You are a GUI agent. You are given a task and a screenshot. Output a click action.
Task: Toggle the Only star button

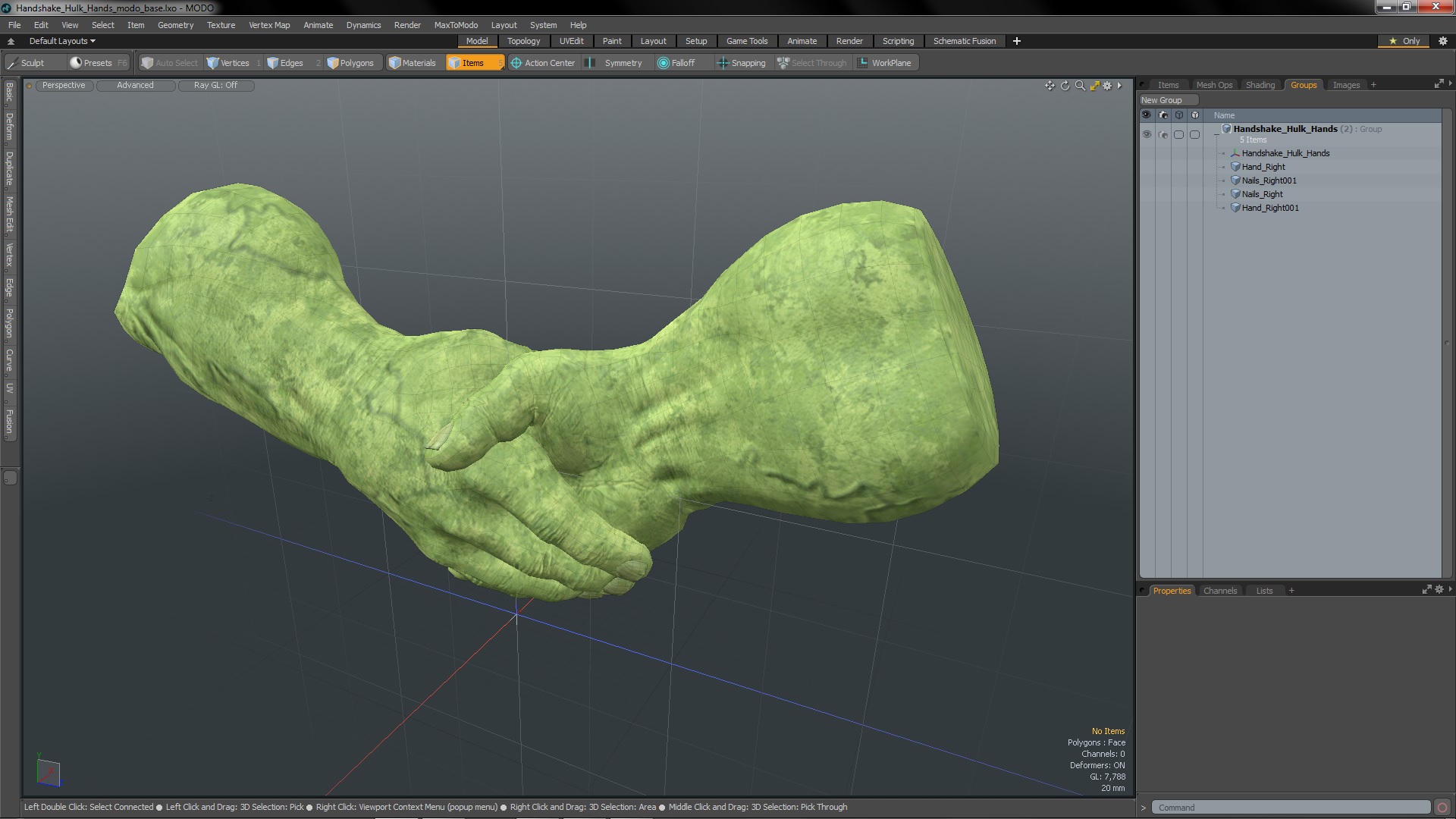pyautogui.click(x=1404, y=41)
